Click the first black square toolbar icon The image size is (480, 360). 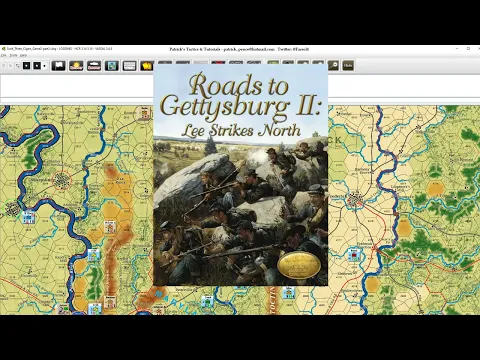pos(27,66)
